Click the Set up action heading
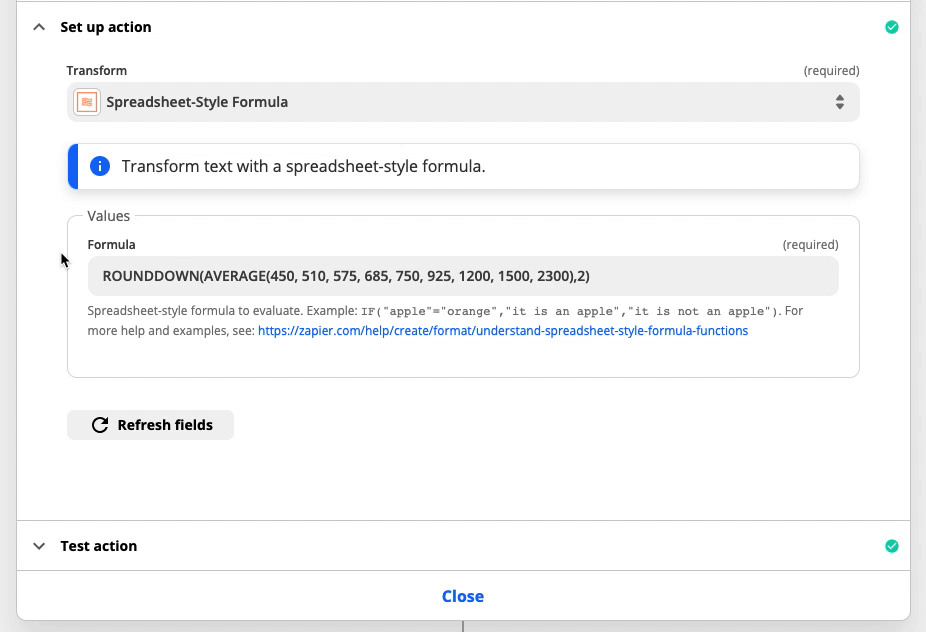 [x=106, y=27]
